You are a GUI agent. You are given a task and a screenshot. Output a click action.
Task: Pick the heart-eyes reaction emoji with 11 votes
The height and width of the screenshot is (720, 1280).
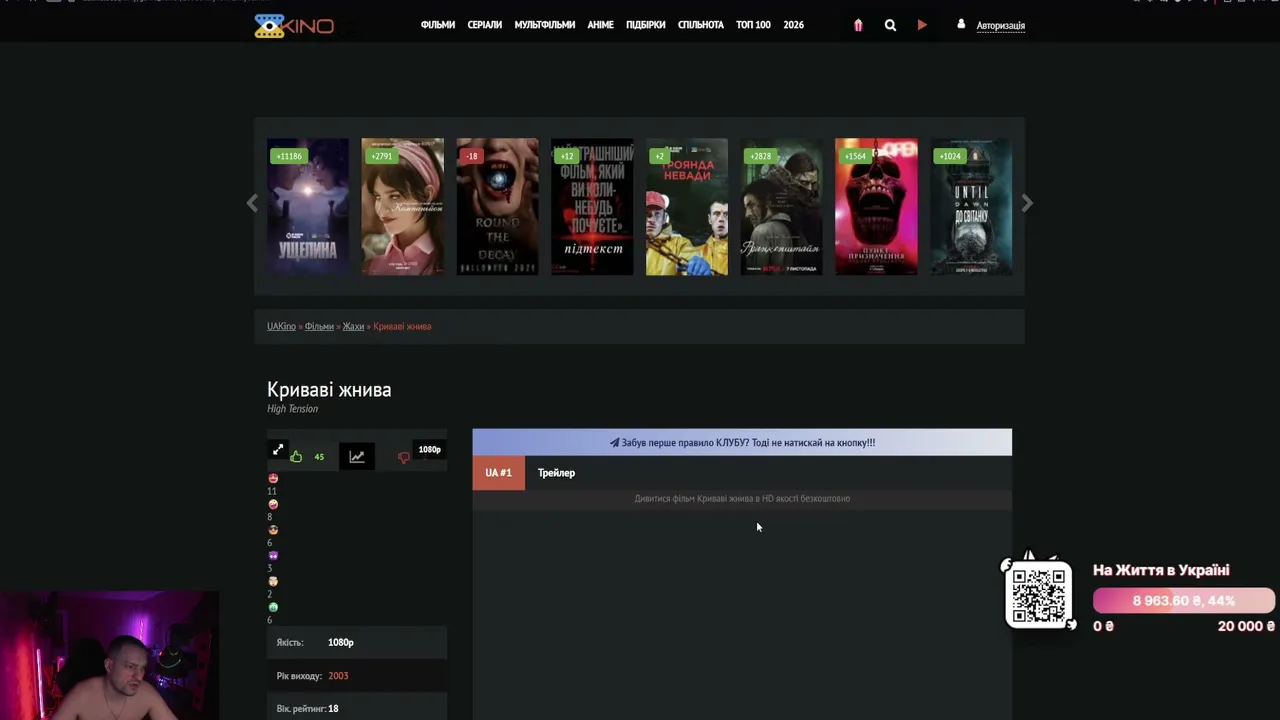pyautogui.click(x=273, y=479)
